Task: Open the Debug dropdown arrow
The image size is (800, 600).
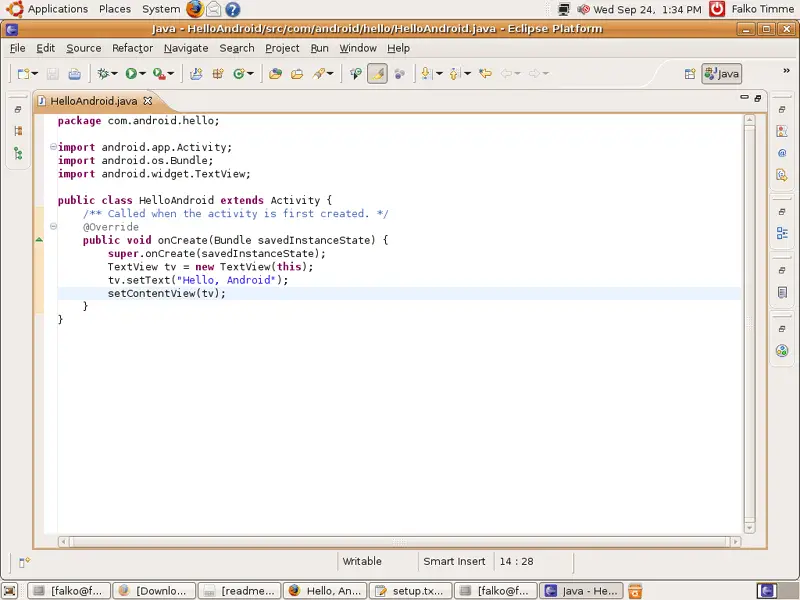Action: pos(114,74)
